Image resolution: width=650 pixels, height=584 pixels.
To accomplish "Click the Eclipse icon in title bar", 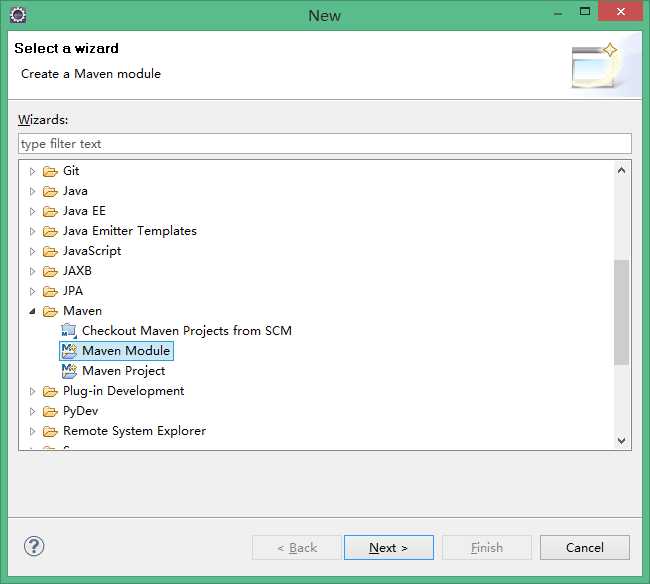I will 18,15.
